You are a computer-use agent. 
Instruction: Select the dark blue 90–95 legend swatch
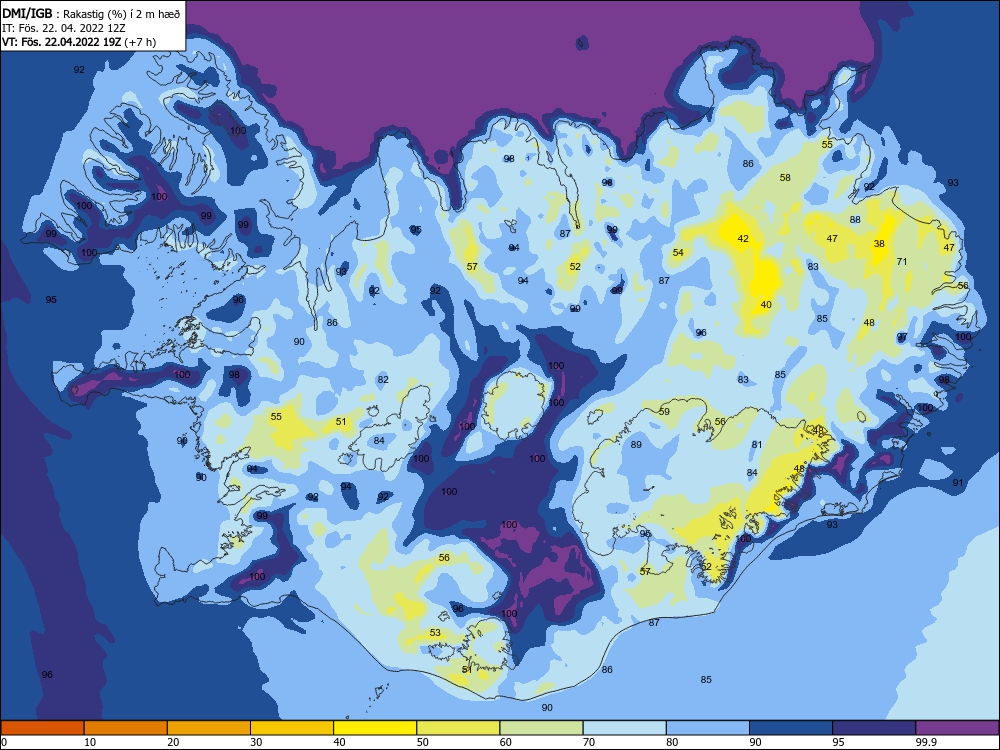[x=791, y=728]
